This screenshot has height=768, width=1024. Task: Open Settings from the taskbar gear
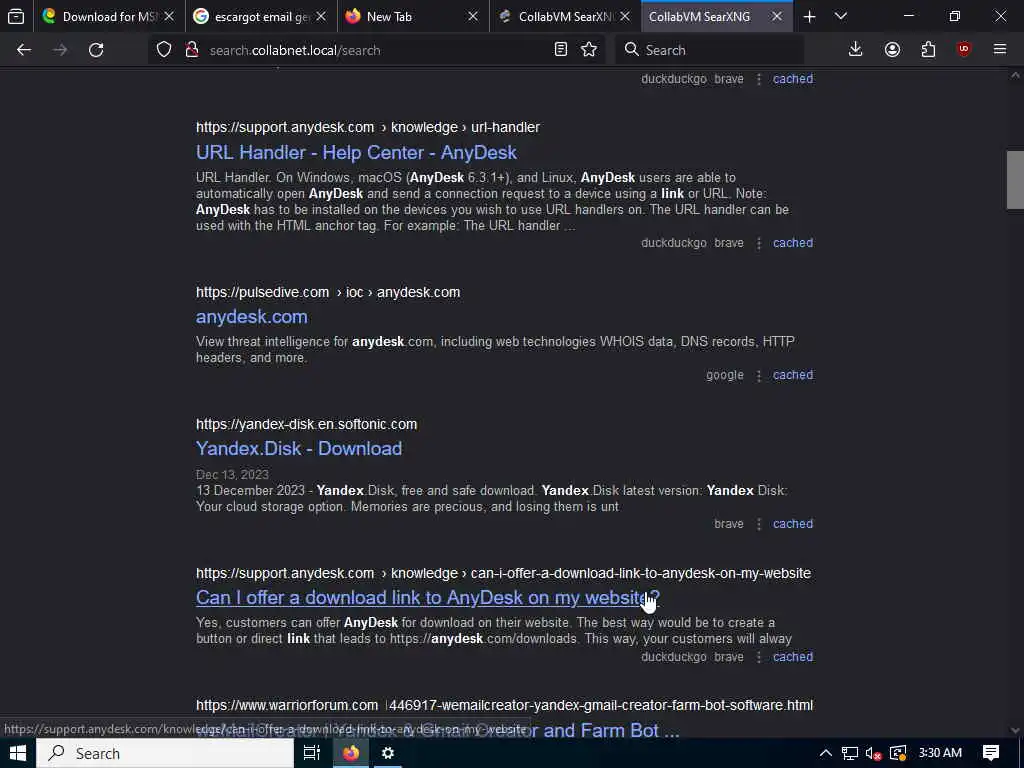[x=388, y=753]
